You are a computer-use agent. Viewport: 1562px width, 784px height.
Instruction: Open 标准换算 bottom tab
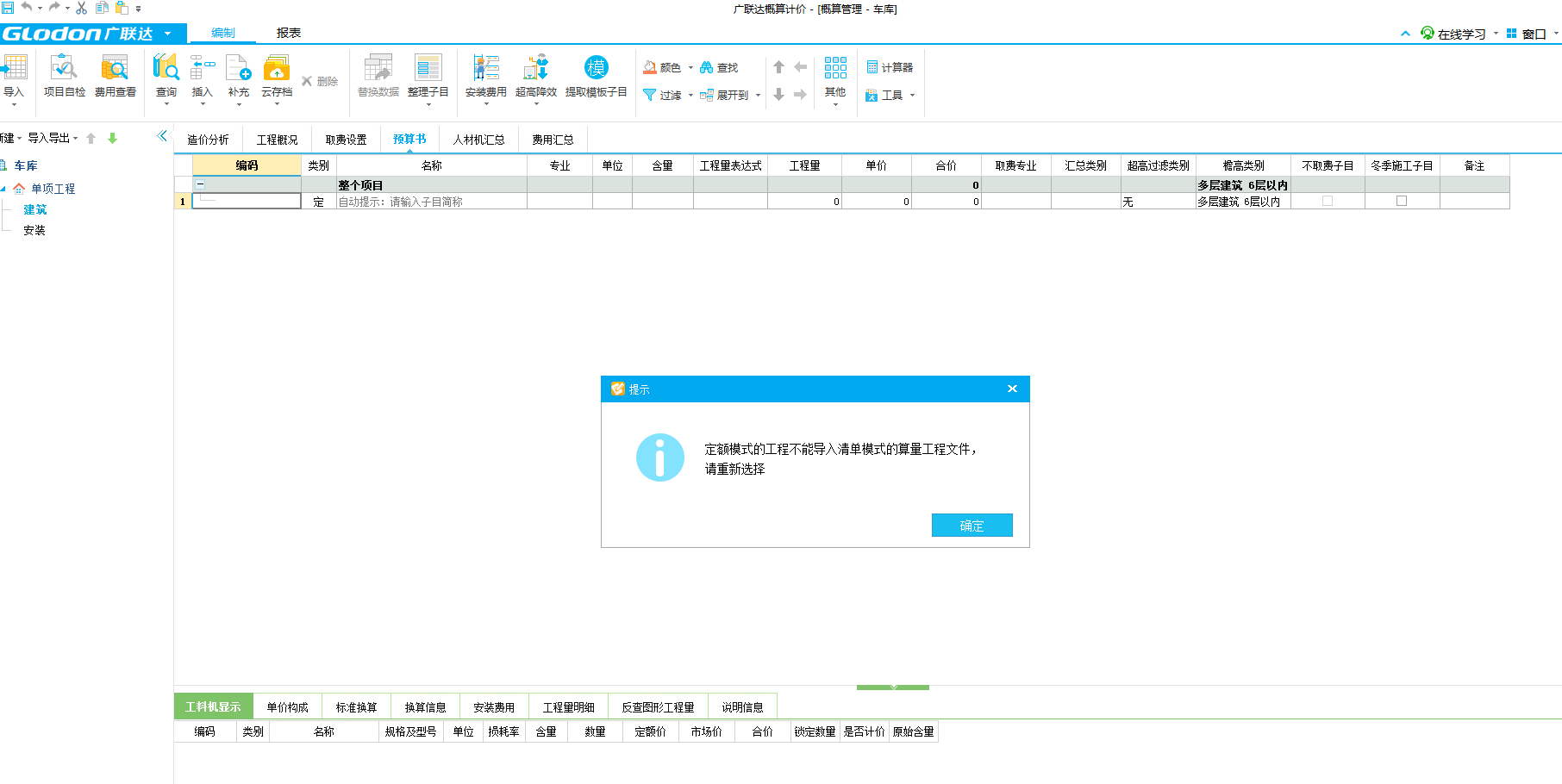pyautogui.click(x=357, y=707)
